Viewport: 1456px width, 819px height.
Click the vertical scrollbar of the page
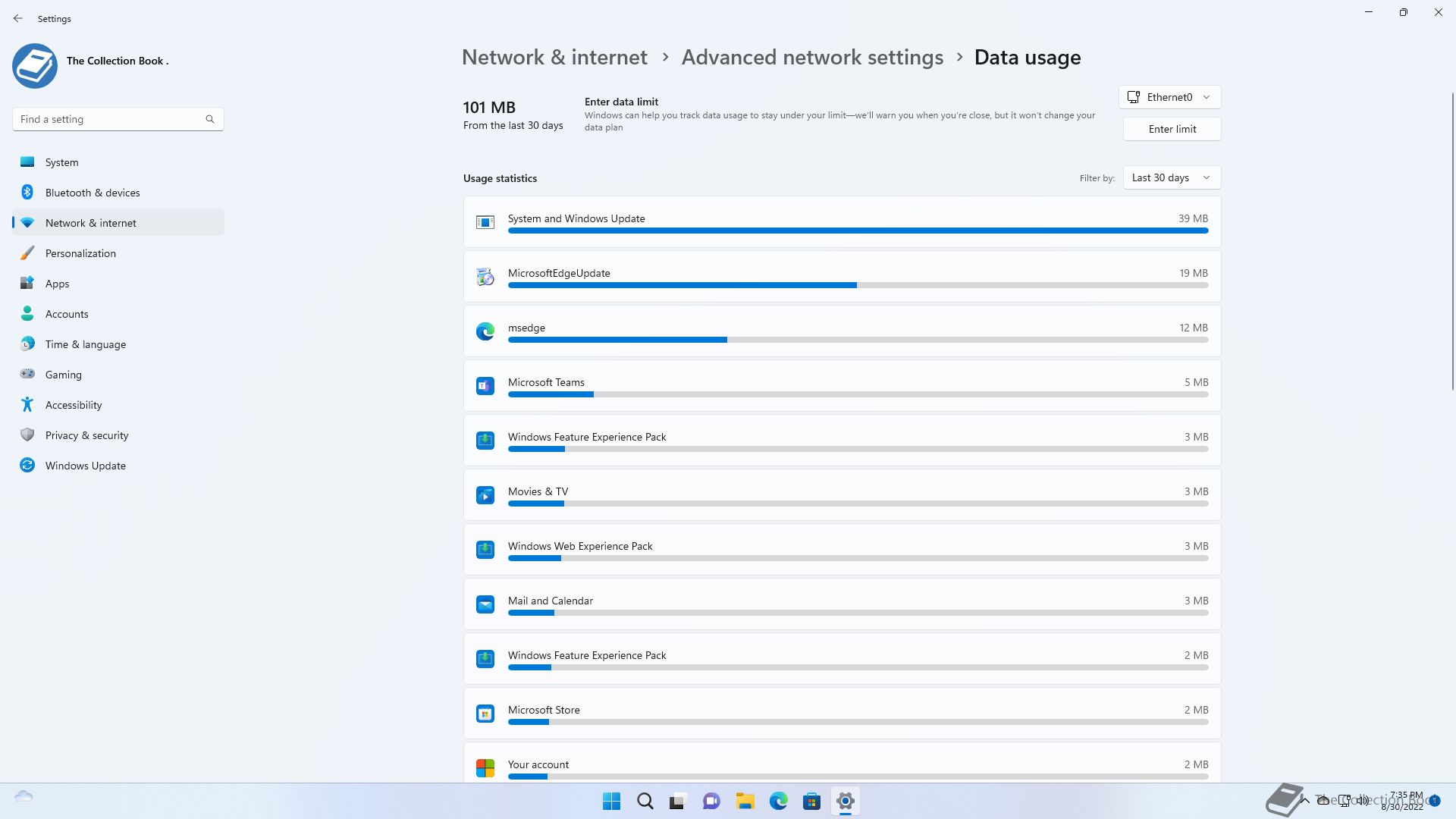(x=1452, y=241)
